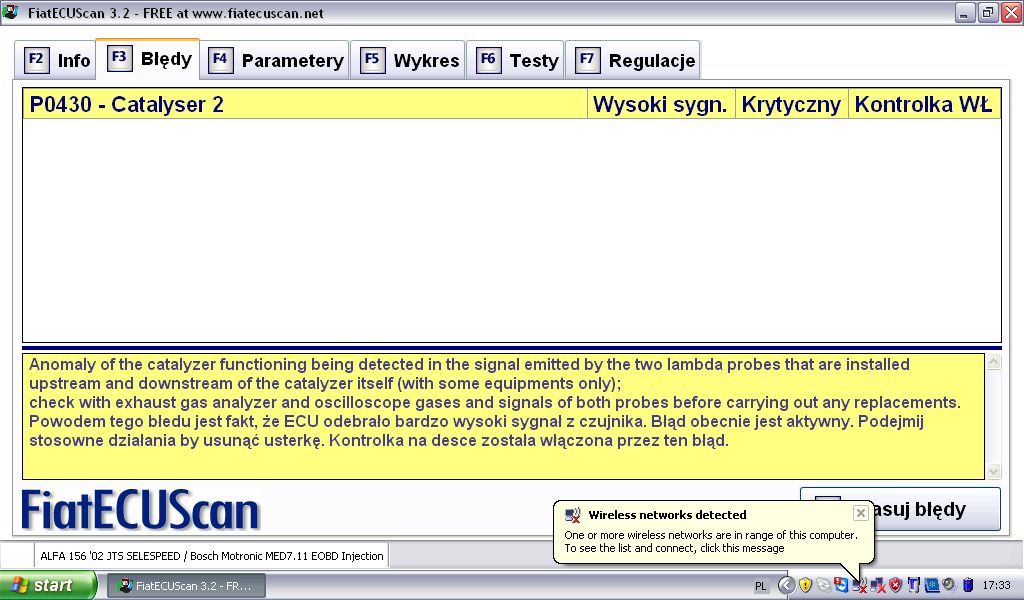
Task: Click the system clock showing 17:33
Action: point(997,586)
